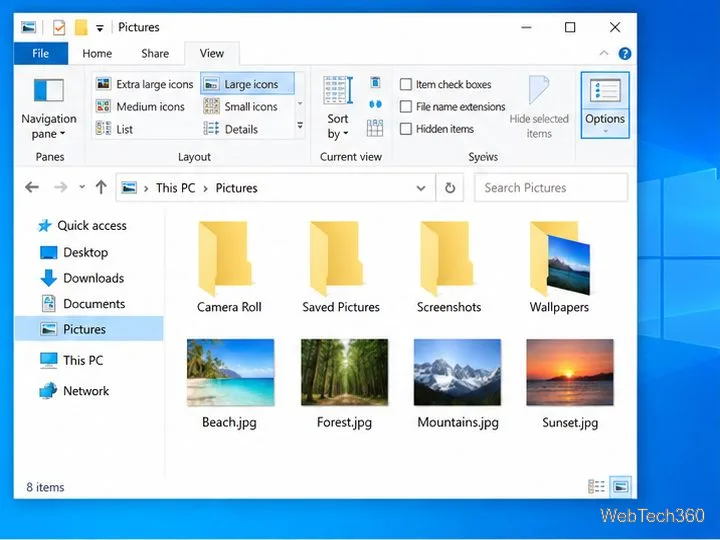Click the View ribbon tab
Screen dimensions: 720x540
[212, 54]
